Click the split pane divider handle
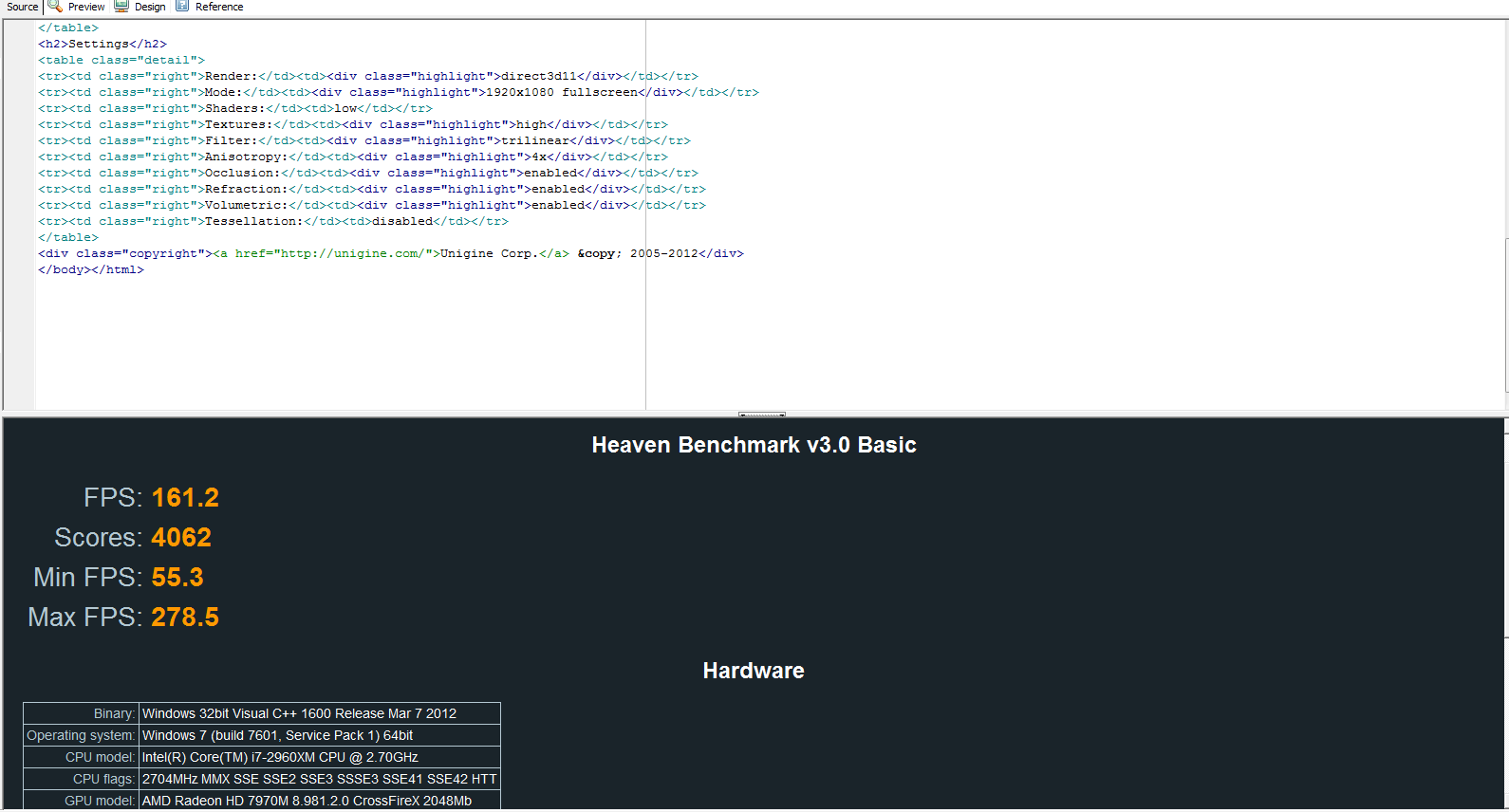This screenshot has height=812, width=1509. pos(762,415)
